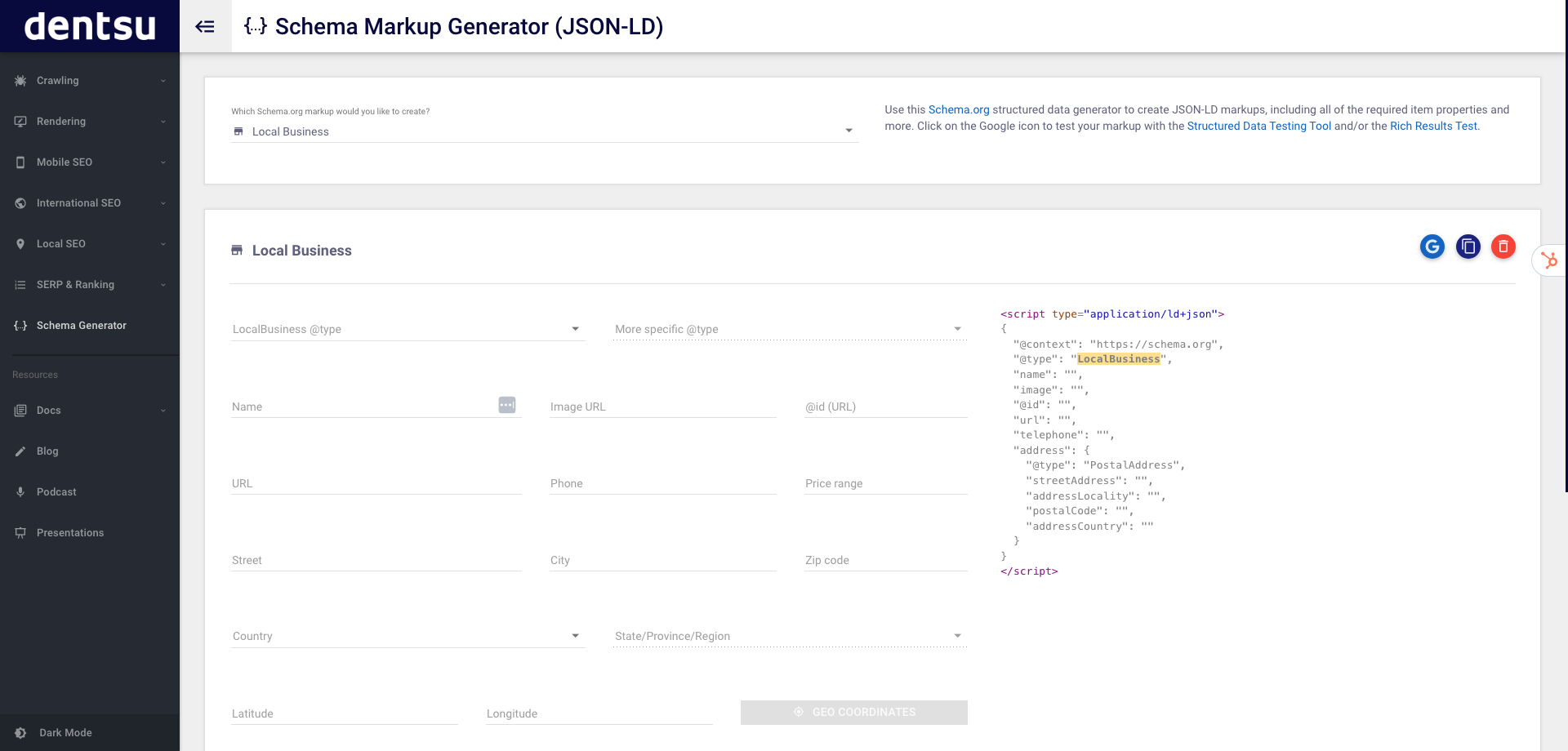Delete the markup with the red trash icon
The height and width of the screenshot is (751, 1568).
1503,247
